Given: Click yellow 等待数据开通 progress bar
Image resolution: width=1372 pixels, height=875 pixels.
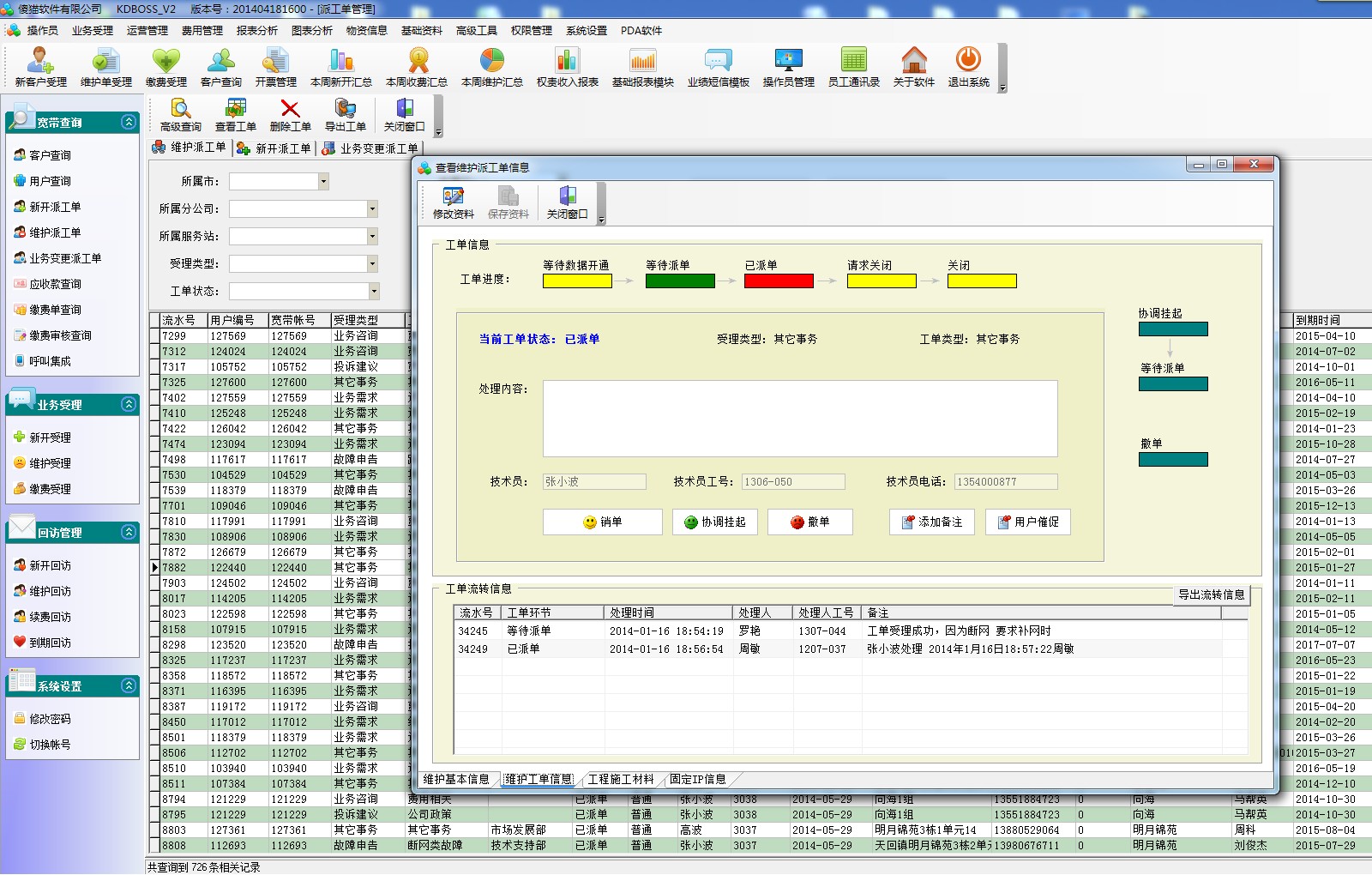Looking at the screenshot, I should (x=577, y=281).
